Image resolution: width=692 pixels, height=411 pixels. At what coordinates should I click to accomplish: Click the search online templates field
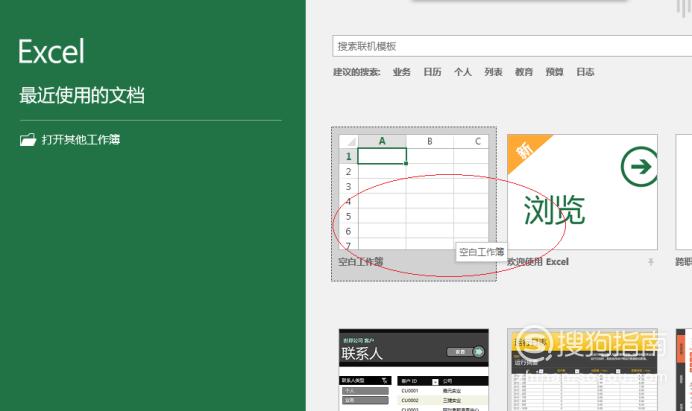[x=512, y=46]
